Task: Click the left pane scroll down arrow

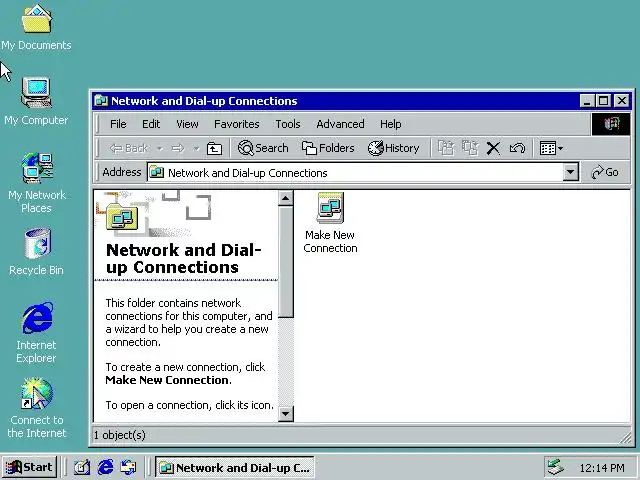Action: [285, 413]
